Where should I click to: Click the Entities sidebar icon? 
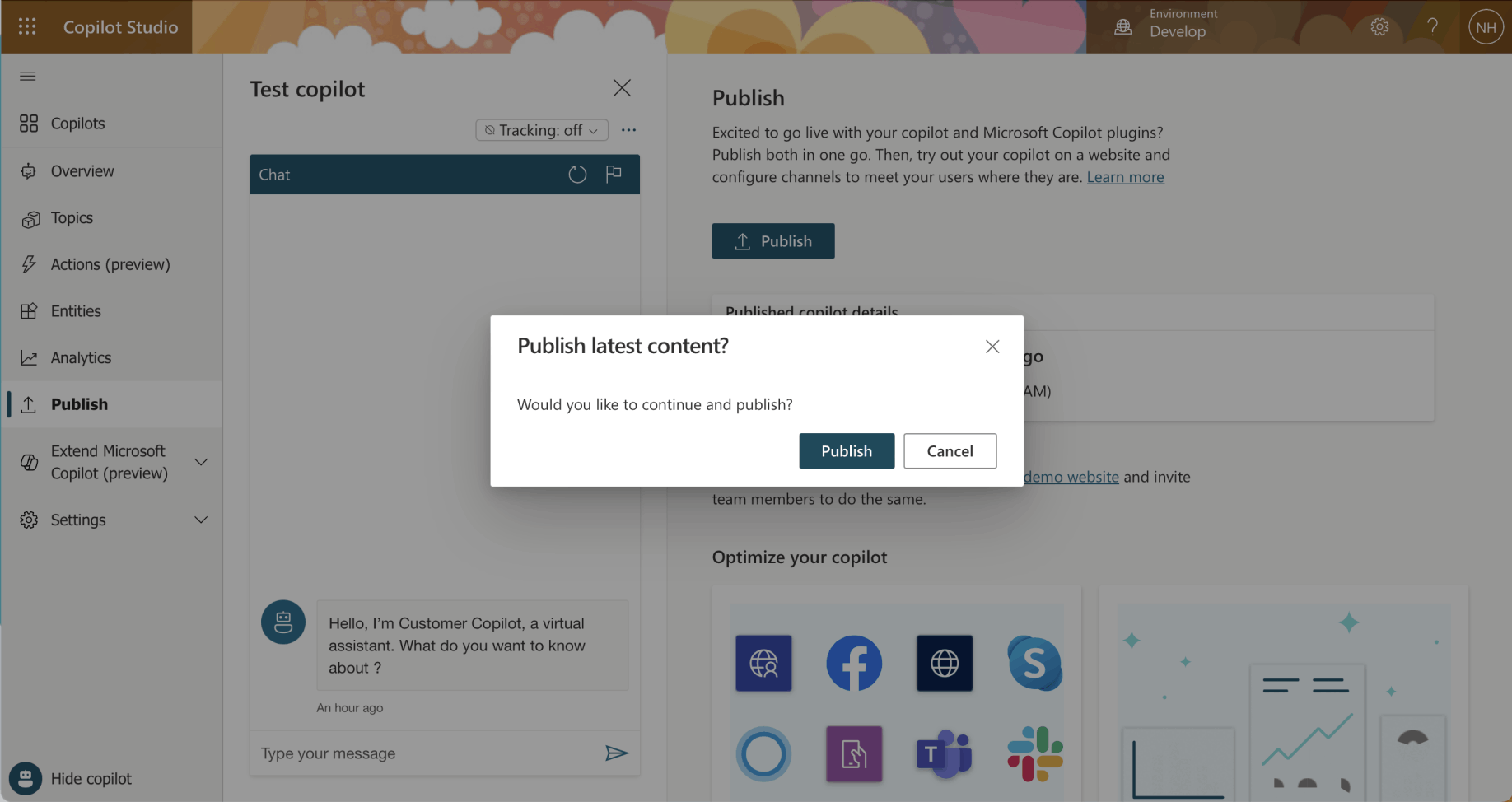30,310
